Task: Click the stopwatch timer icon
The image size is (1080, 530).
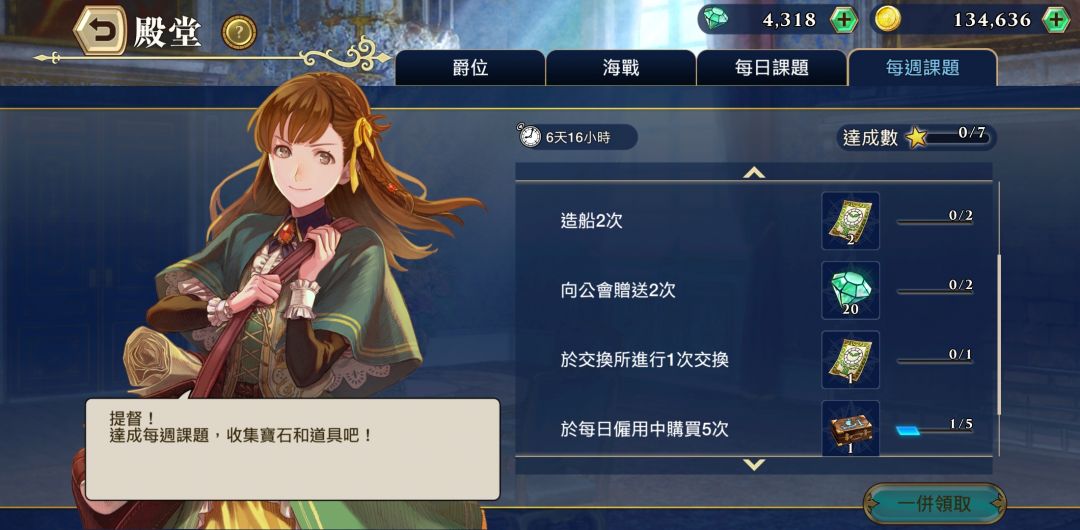Action: click(530, 136)
